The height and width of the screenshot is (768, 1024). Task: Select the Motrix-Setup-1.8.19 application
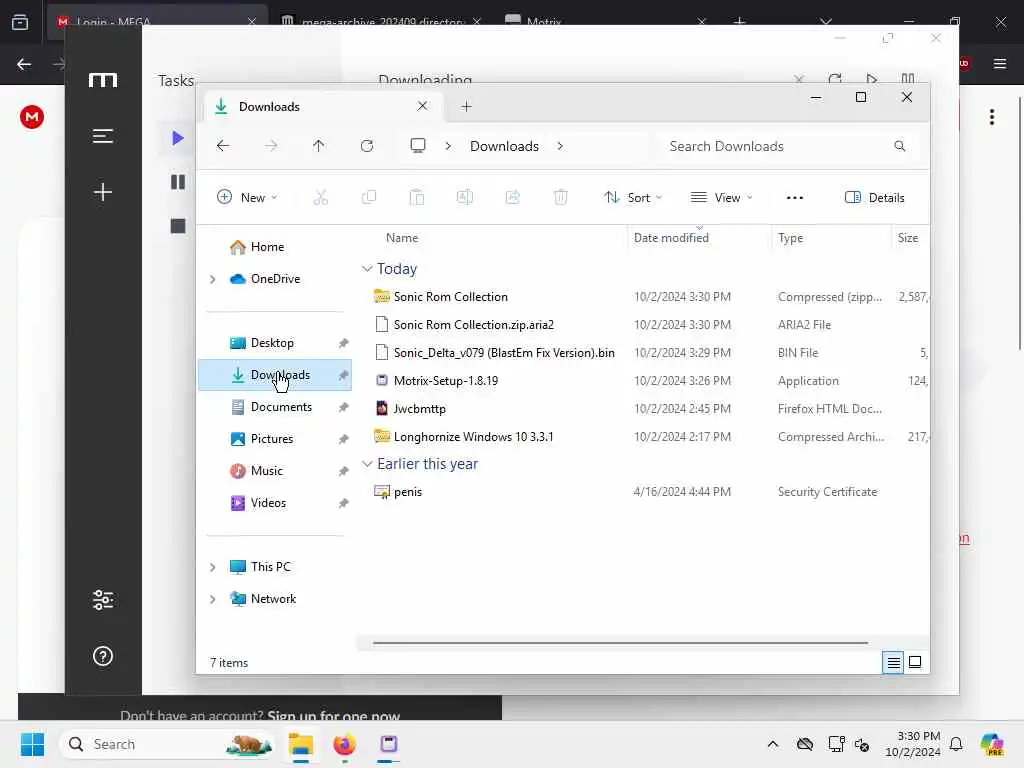tap(445, 381)
